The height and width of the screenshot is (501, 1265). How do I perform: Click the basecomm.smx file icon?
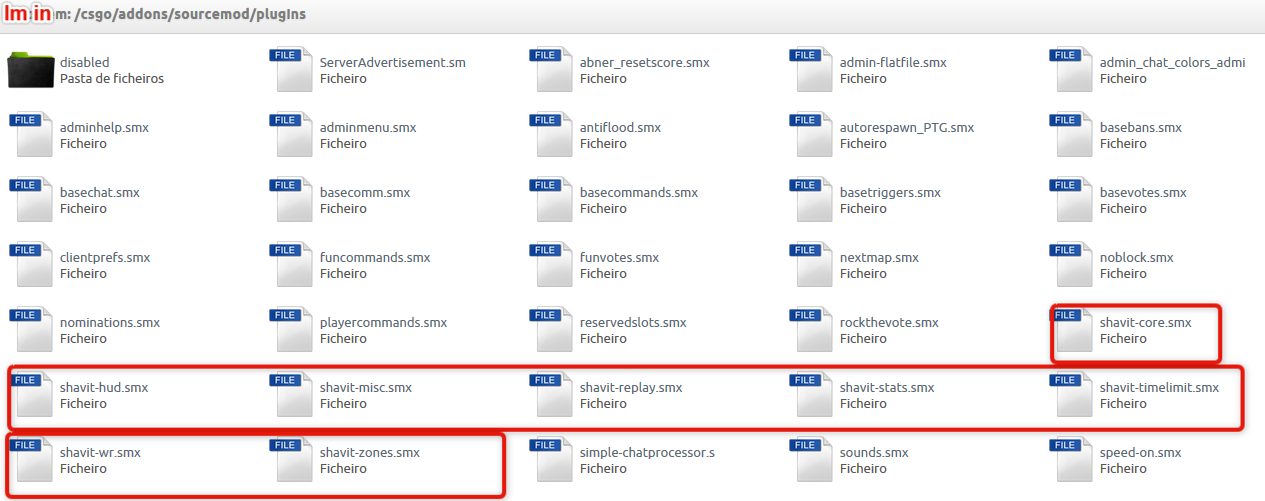tap(291, 200)
